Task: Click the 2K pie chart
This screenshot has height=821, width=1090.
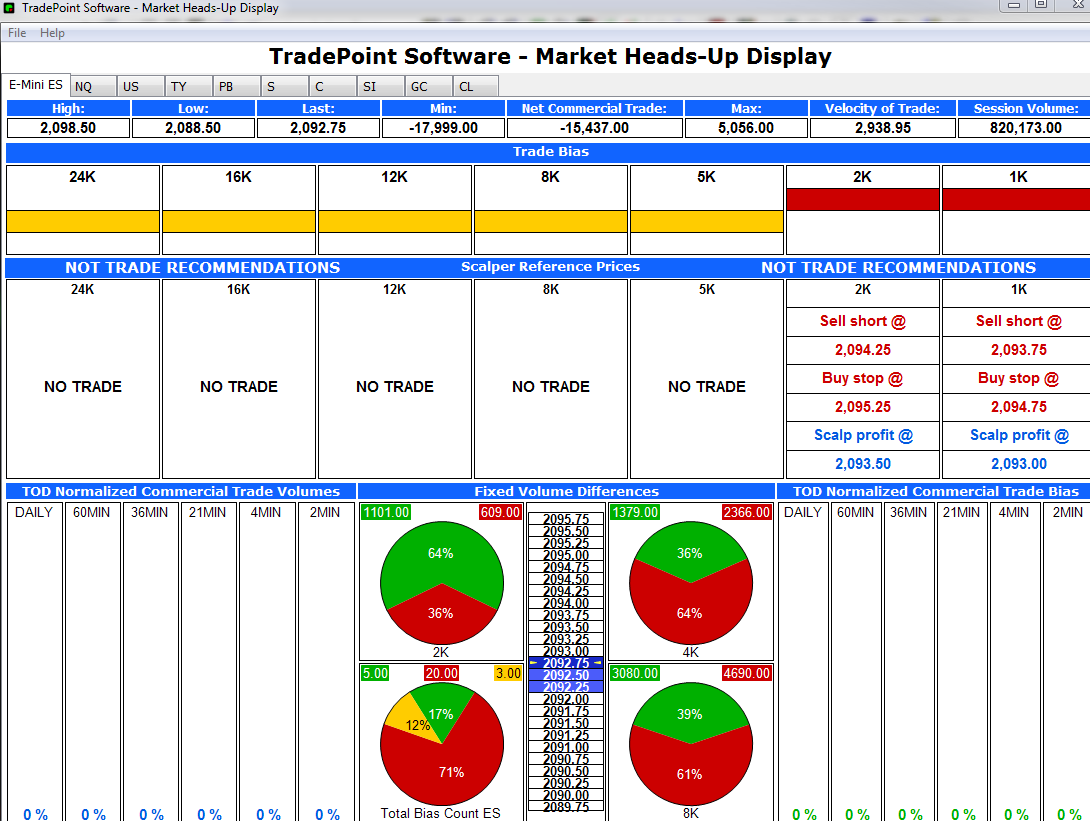Action: click(x=441, y=583)
